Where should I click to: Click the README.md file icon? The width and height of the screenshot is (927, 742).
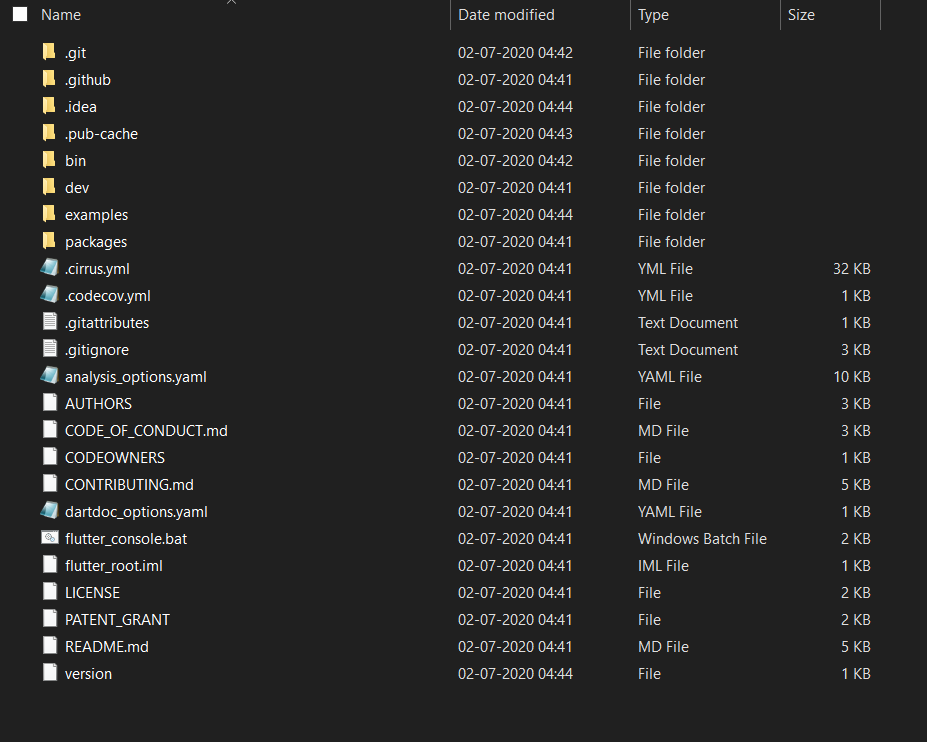[50, 646]
